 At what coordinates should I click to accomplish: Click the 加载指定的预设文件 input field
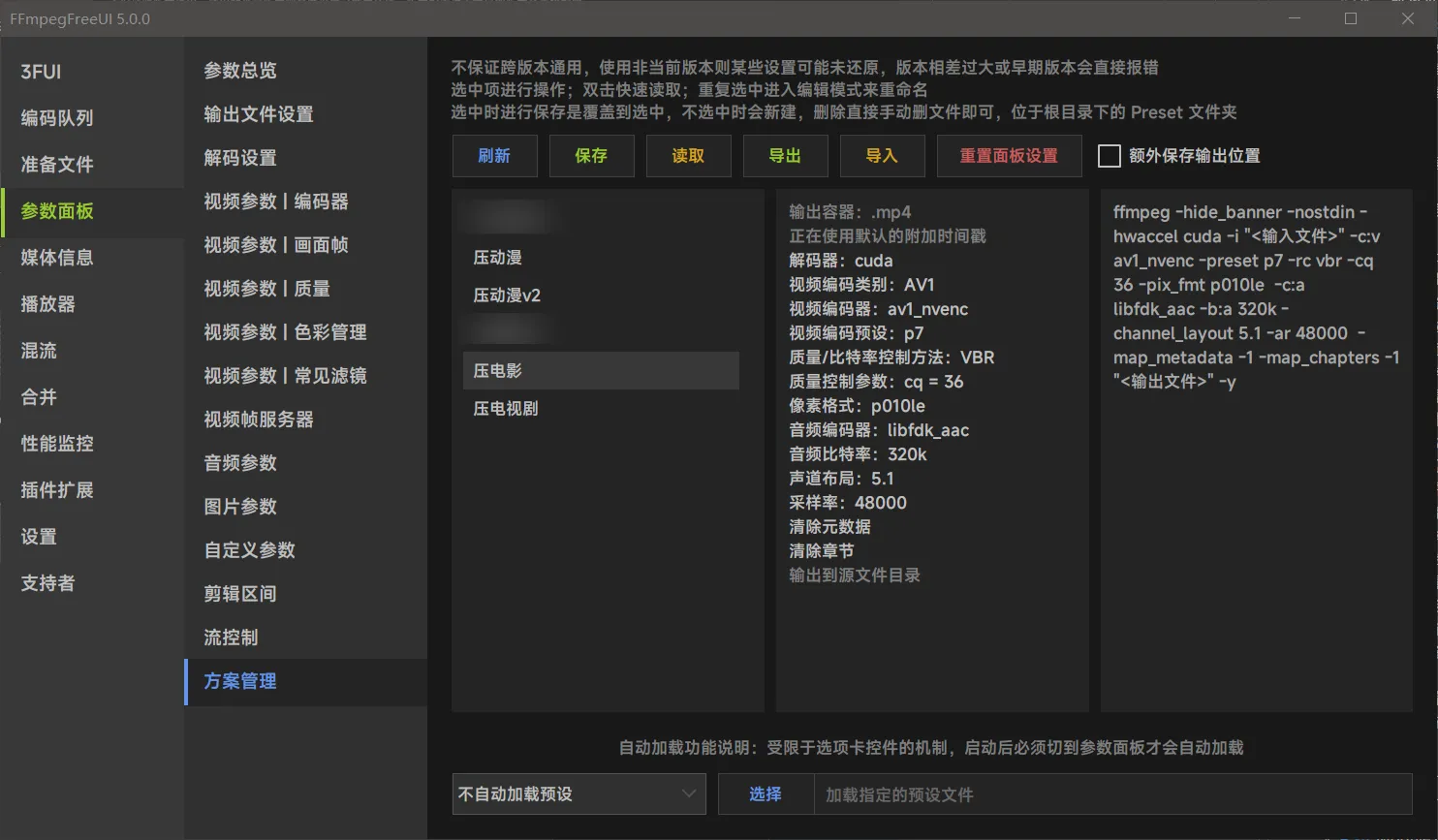click(x=1111, y=794)
